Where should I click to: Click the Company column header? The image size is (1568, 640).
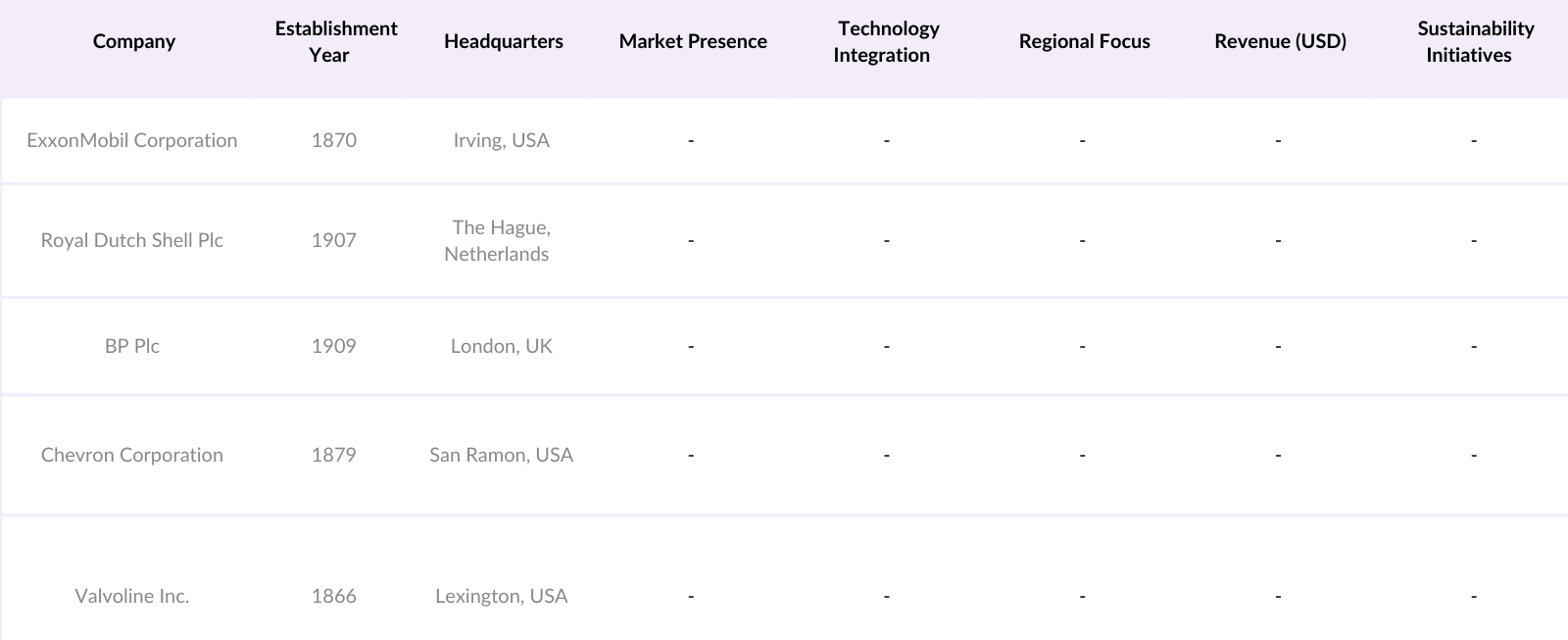(x=133, y=41)
